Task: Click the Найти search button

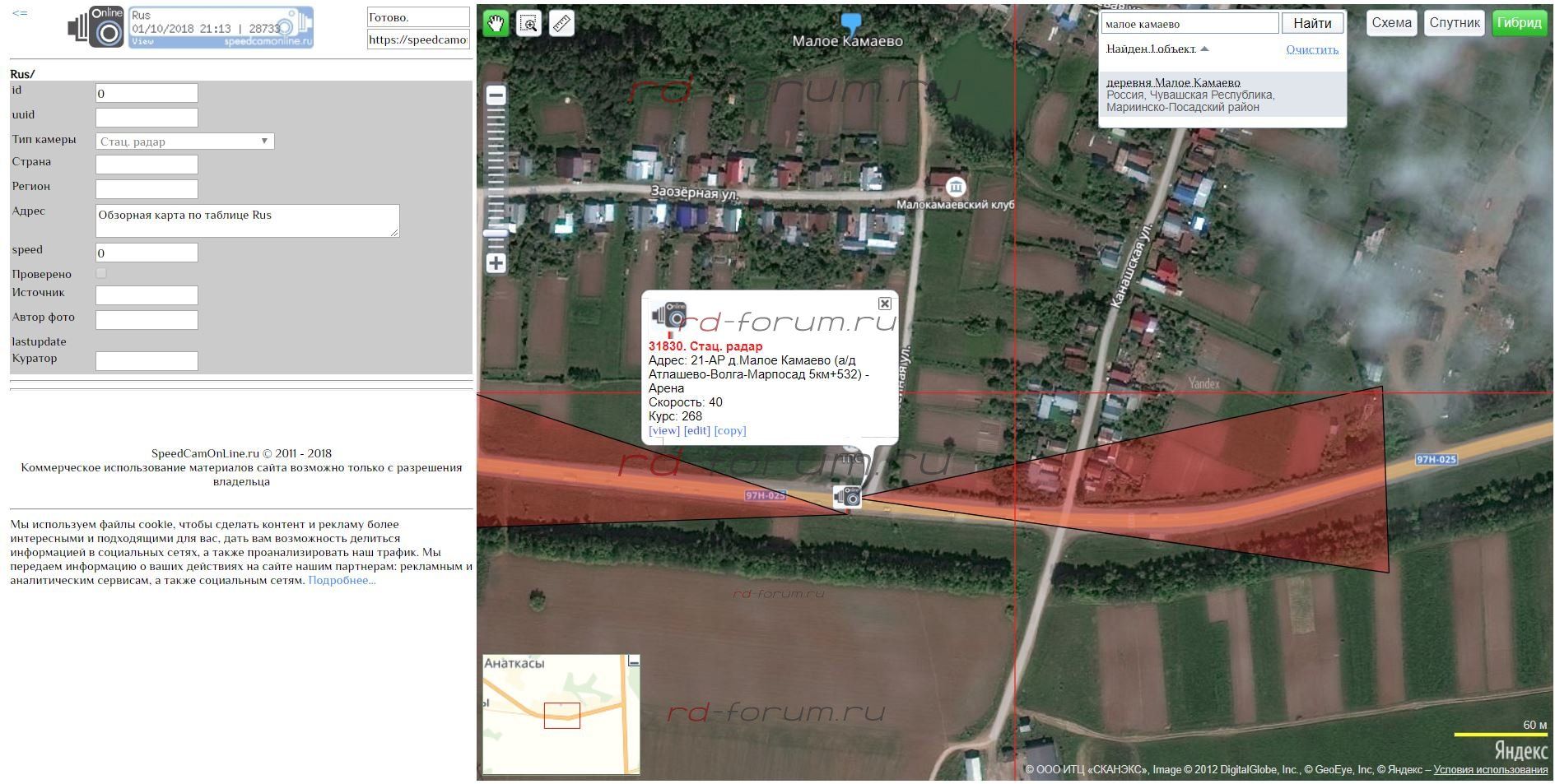Action: [1312, 23]
